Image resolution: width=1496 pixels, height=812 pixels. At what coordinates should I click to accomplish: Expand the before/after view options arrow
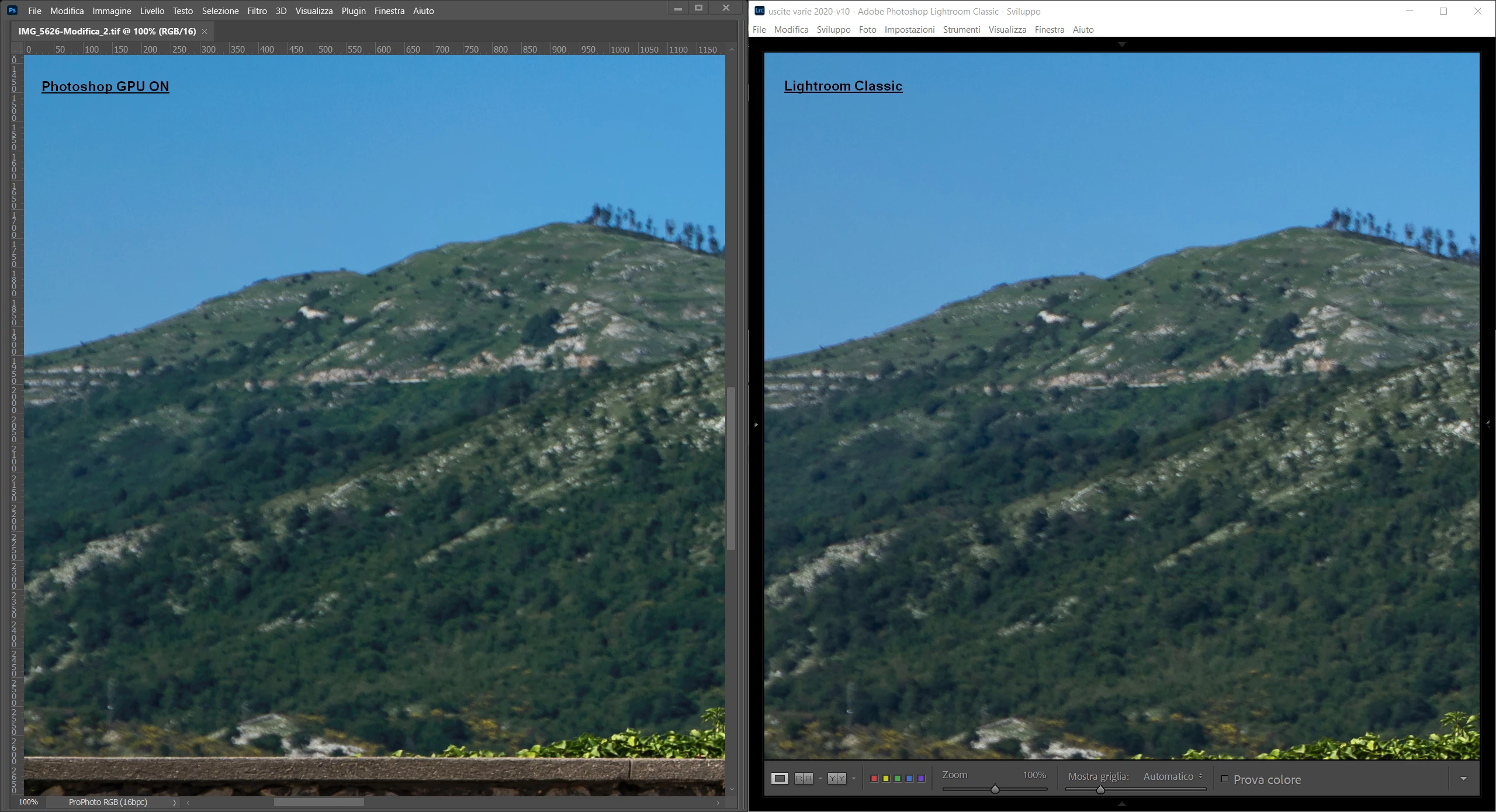coord(854,778)
